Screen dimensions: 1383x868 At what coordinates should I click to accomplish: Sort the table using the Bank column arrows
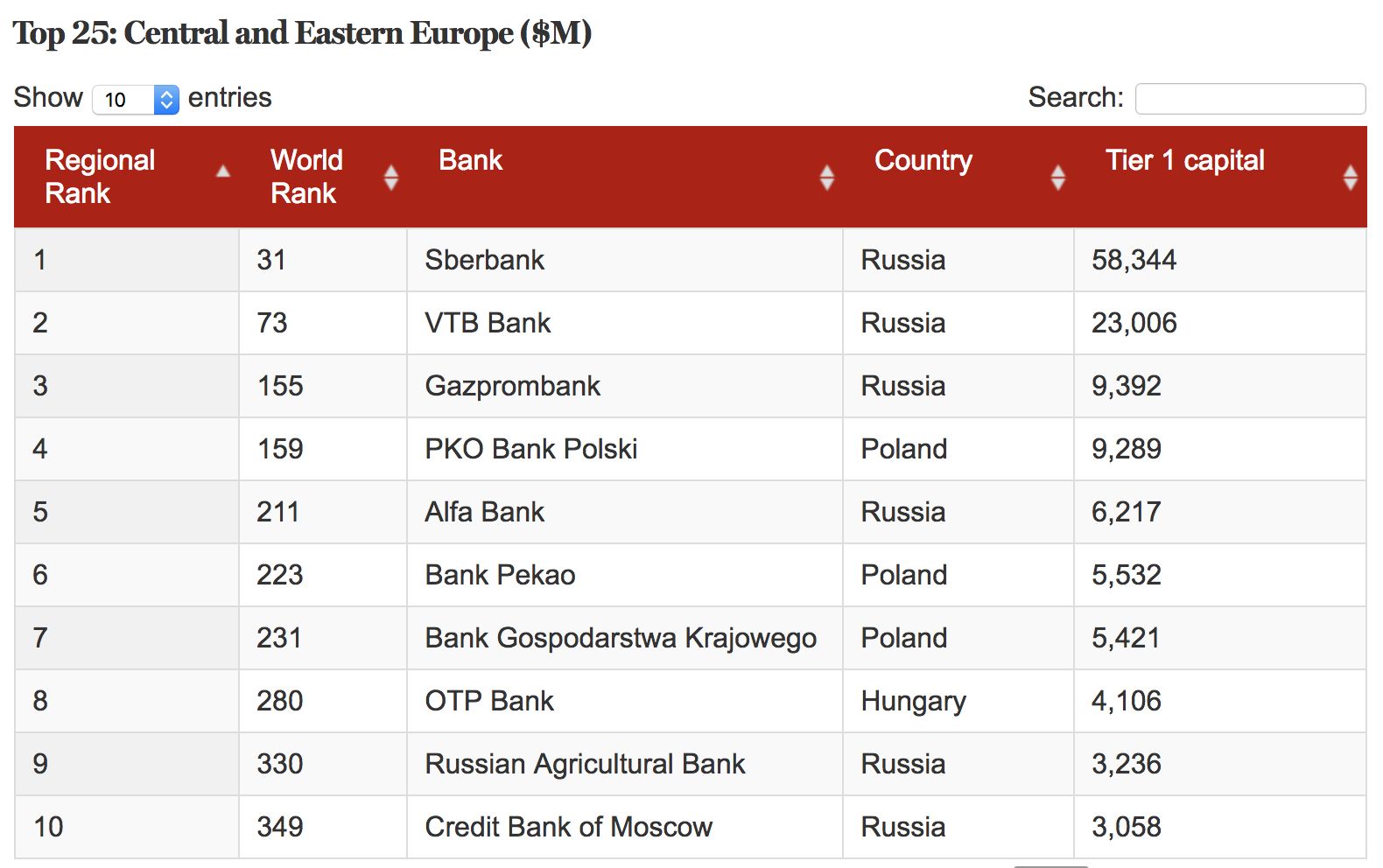point(826,178)
